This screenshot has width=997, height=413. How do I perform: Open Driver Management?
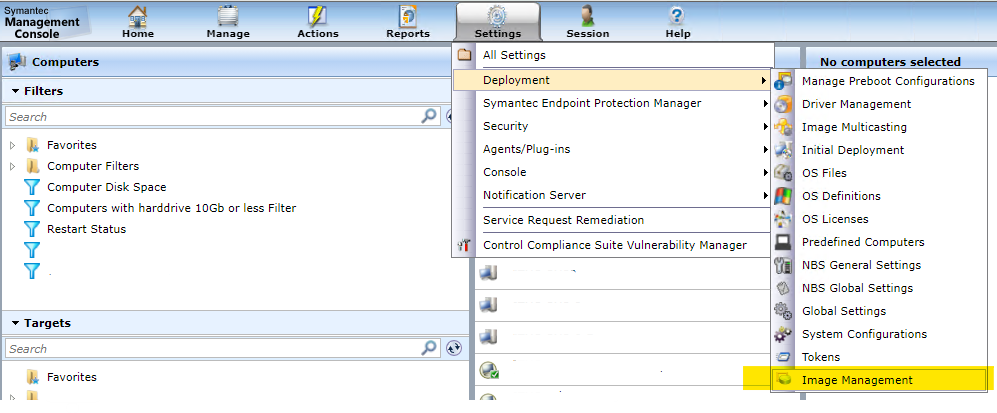pos(856,104)
